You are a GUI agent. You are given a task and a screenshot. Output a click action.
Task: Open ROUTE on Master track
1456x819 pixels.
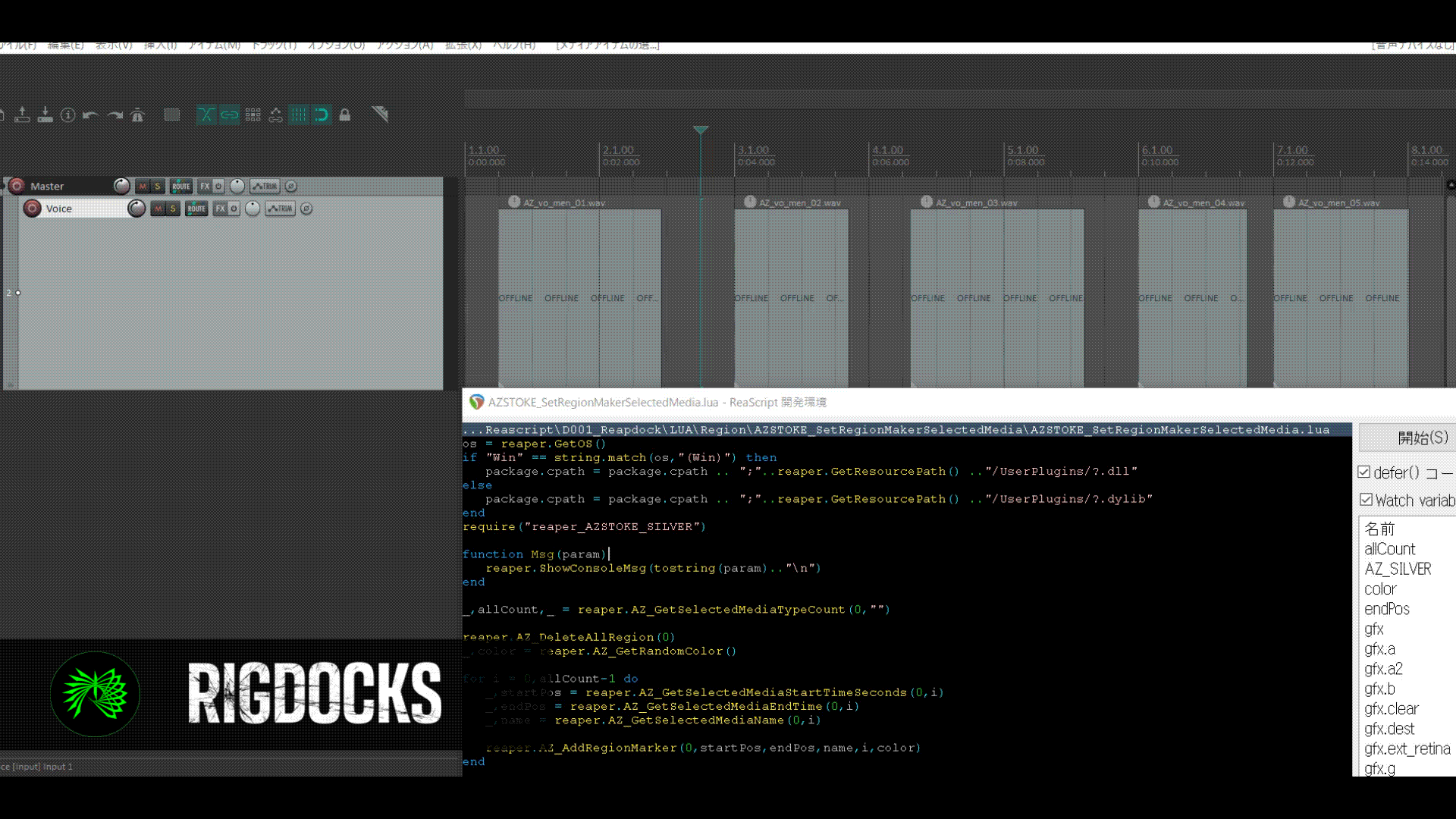tap(181, 186)
